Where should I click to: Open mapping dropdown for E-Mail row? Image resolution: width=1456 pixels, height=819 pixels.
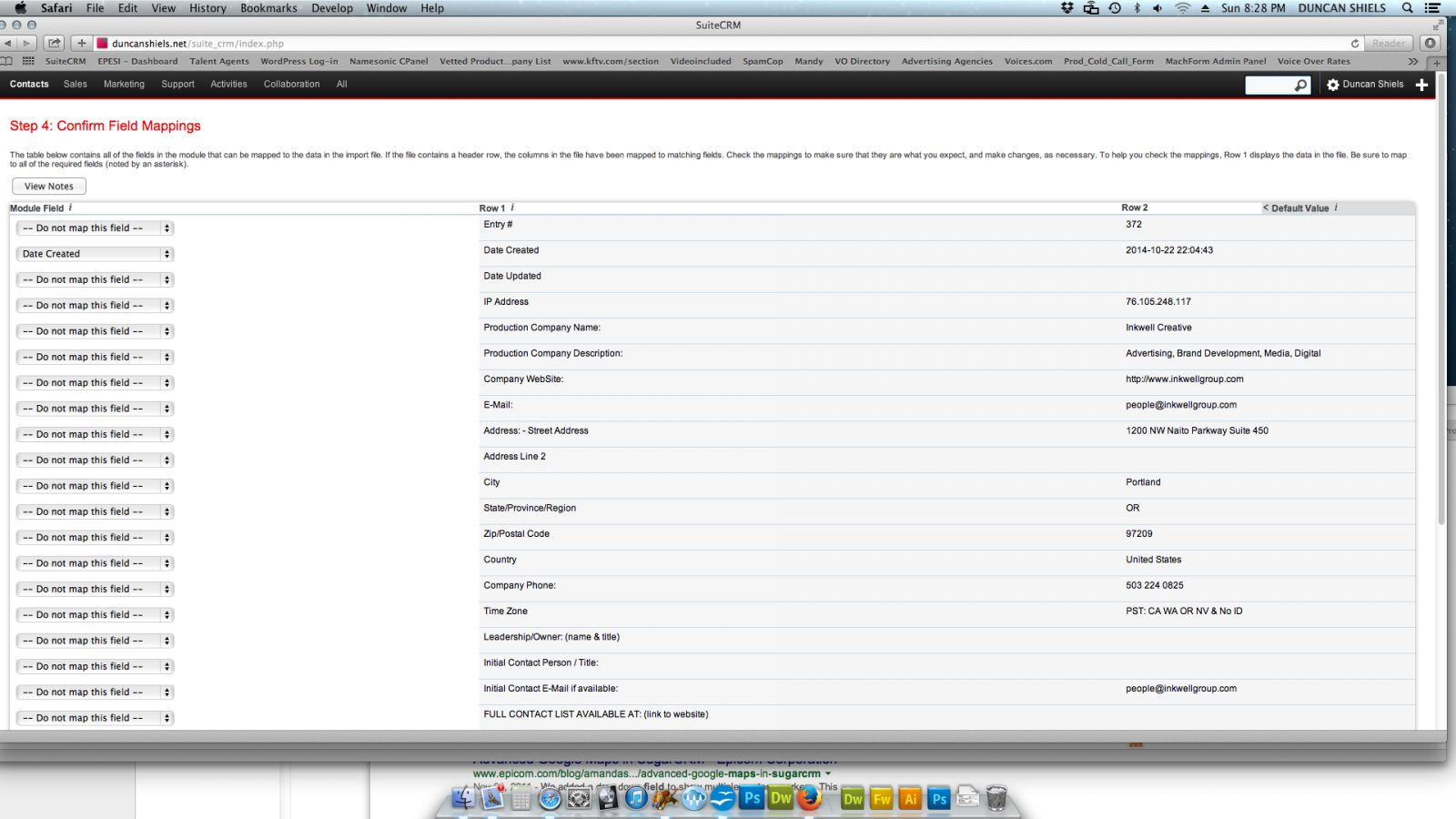click(95, 409)
